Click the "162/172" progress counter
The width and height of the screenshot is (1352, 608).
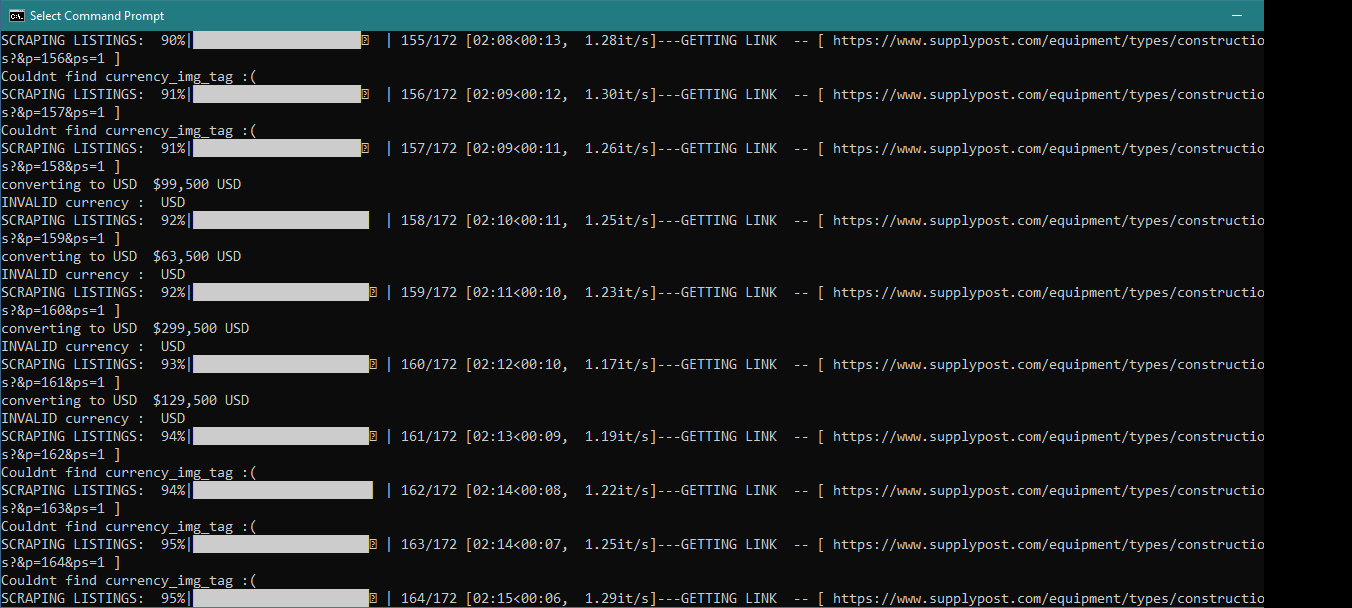tap(428, 491)
